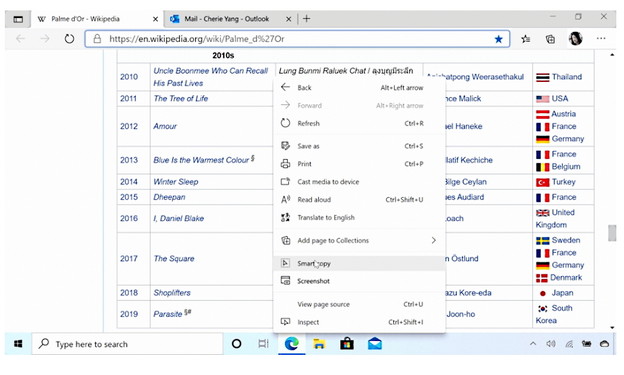Screen dimensions: 624x375
Task: Choose Inspect in the context menu
Action: click(x=359, y=322)
